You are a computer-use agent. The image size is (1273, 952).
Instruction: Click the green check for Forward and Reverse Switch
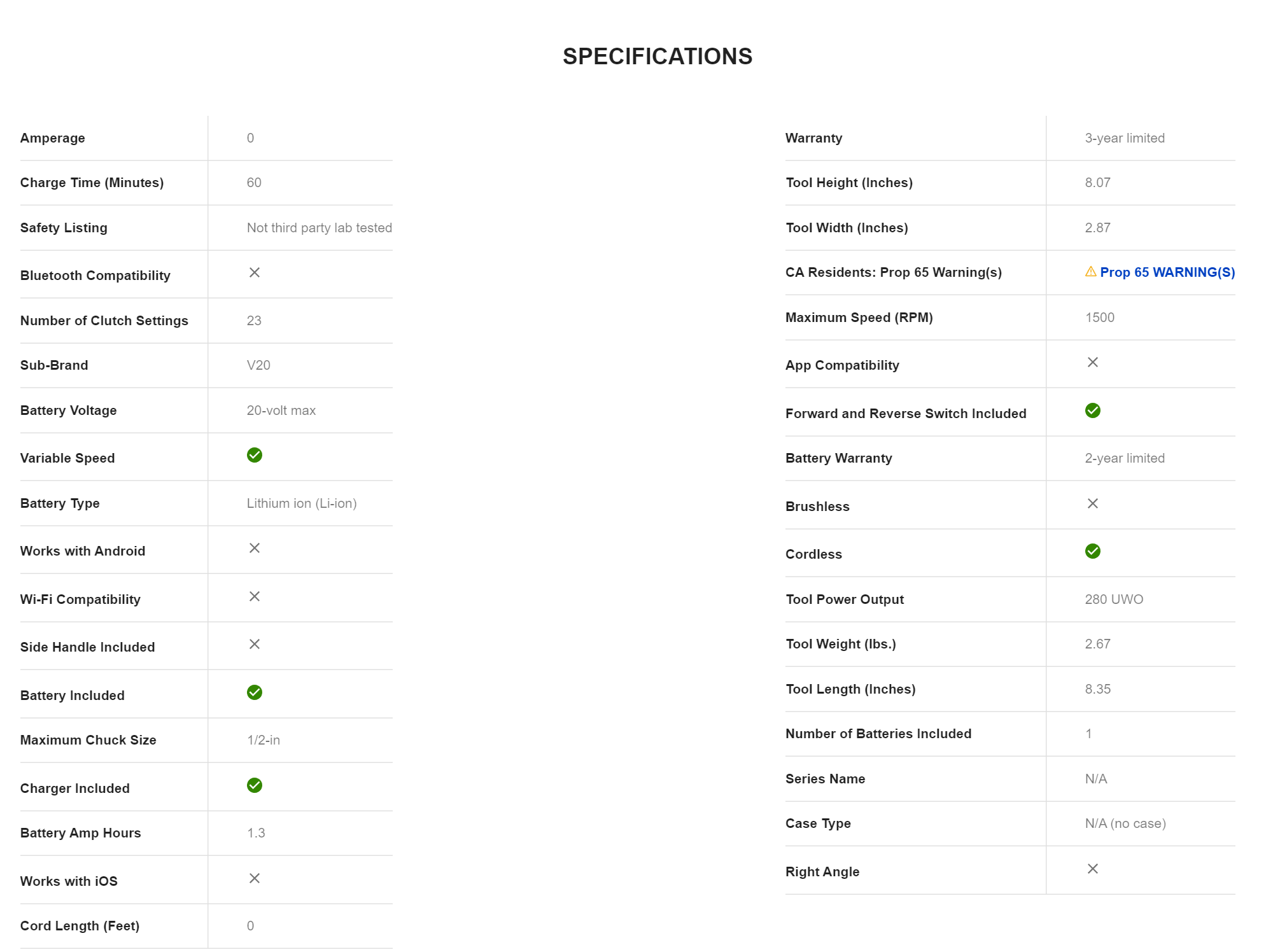[x=1093, y=410]
